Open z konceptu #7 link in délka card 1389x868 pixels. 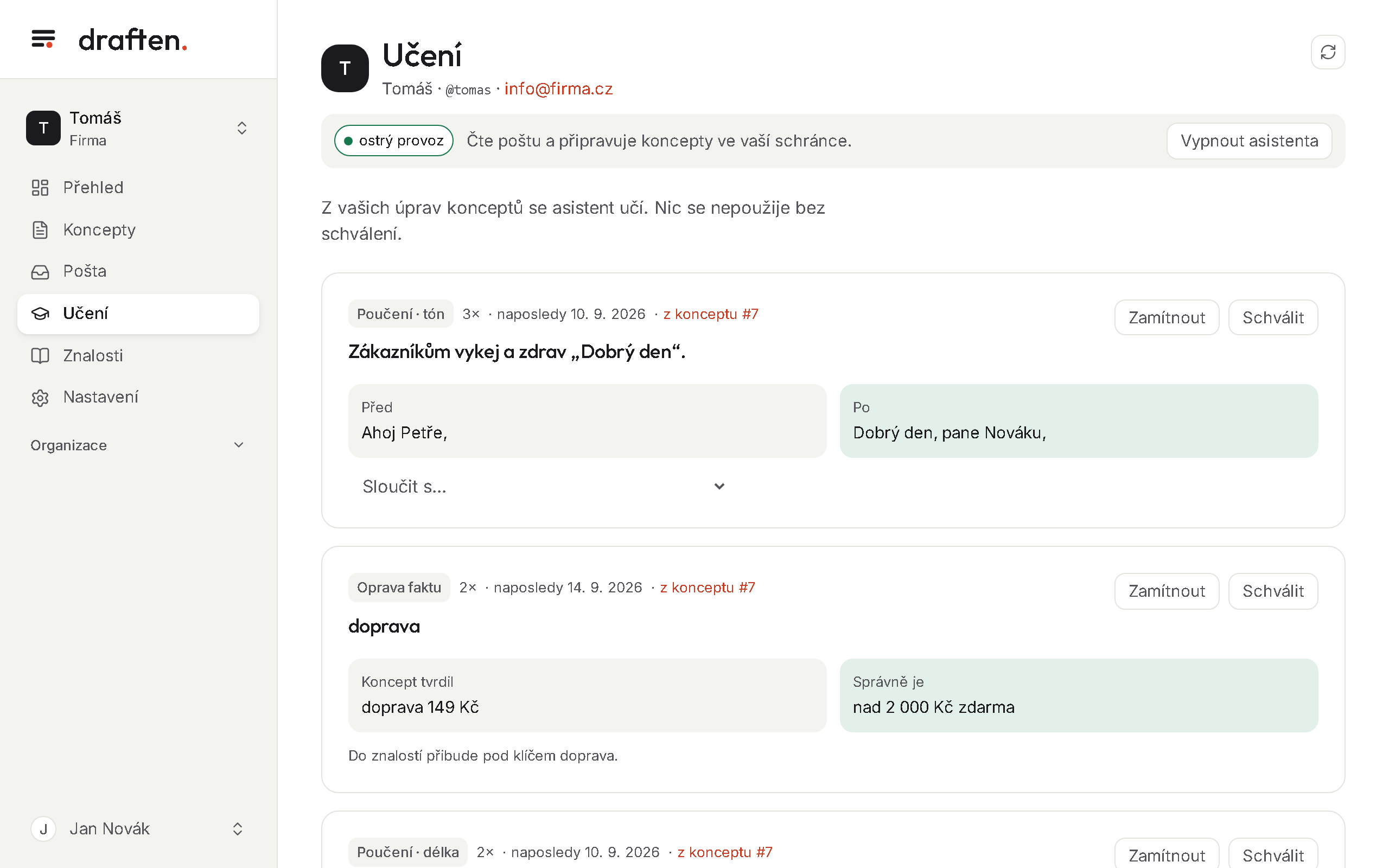(x=725, y=852)
